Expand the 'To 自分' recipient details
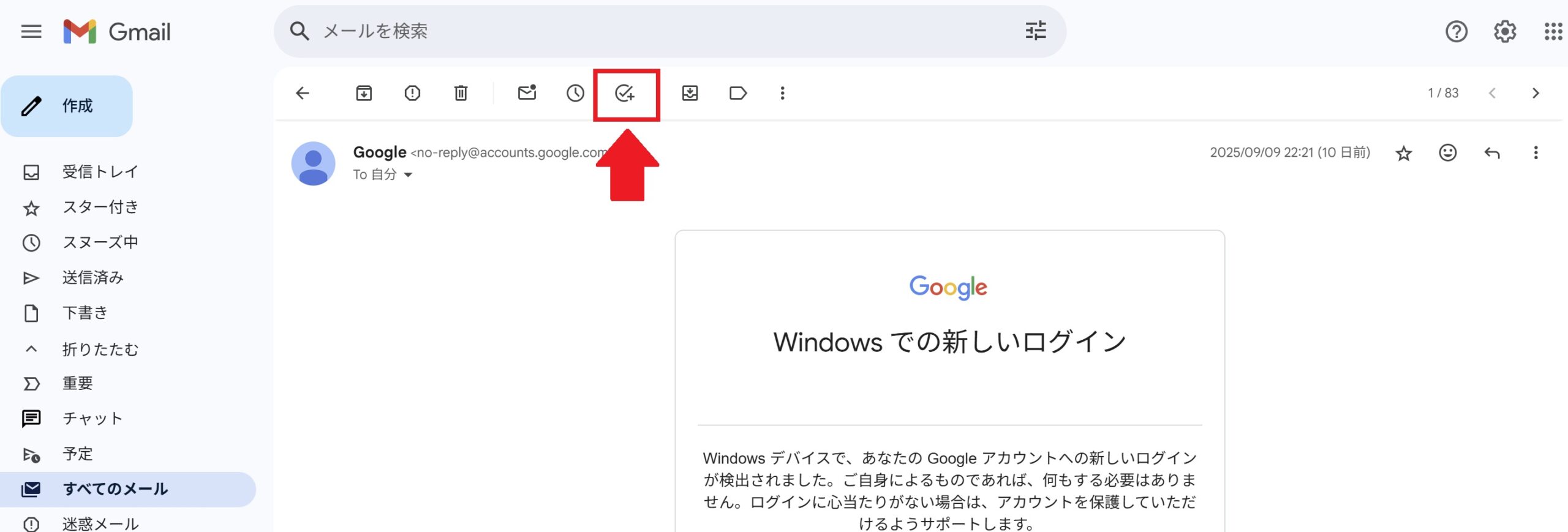Image resolution: width=1568 pixels, height=532 pixels. pos(408,175)
